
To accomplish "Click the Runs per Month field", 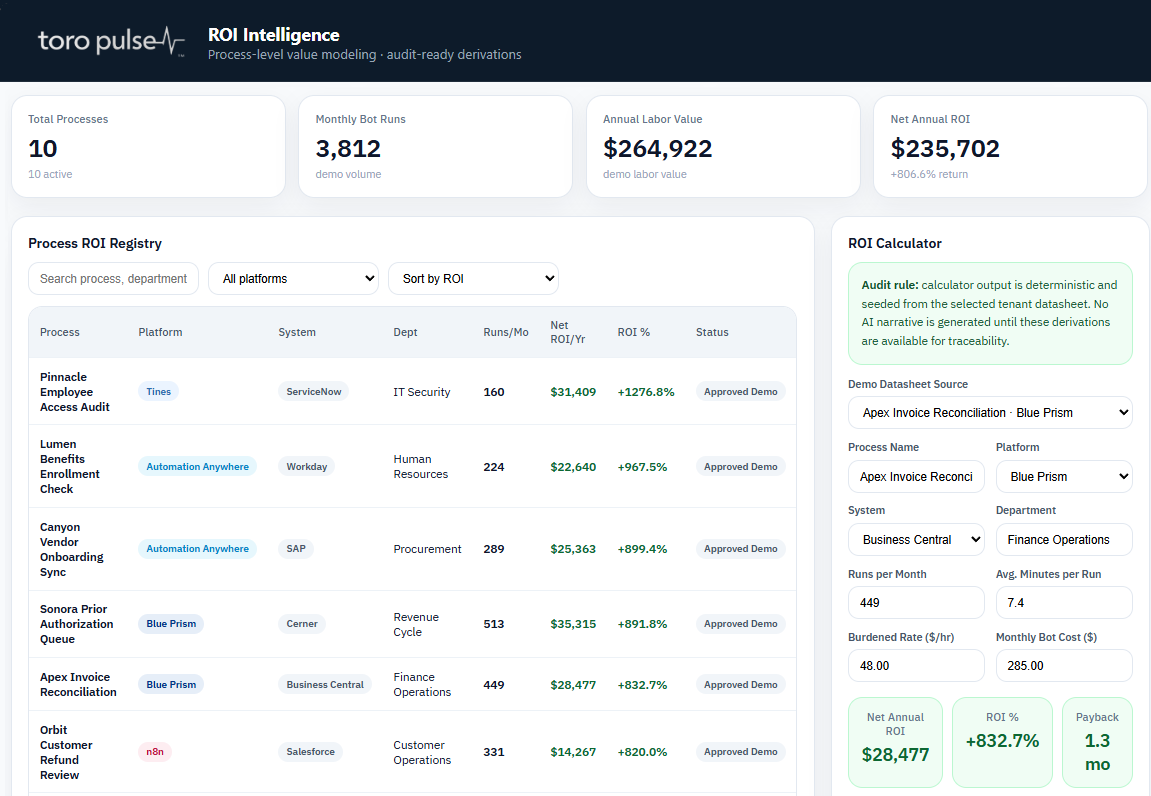I will click(x=916, y=603).
